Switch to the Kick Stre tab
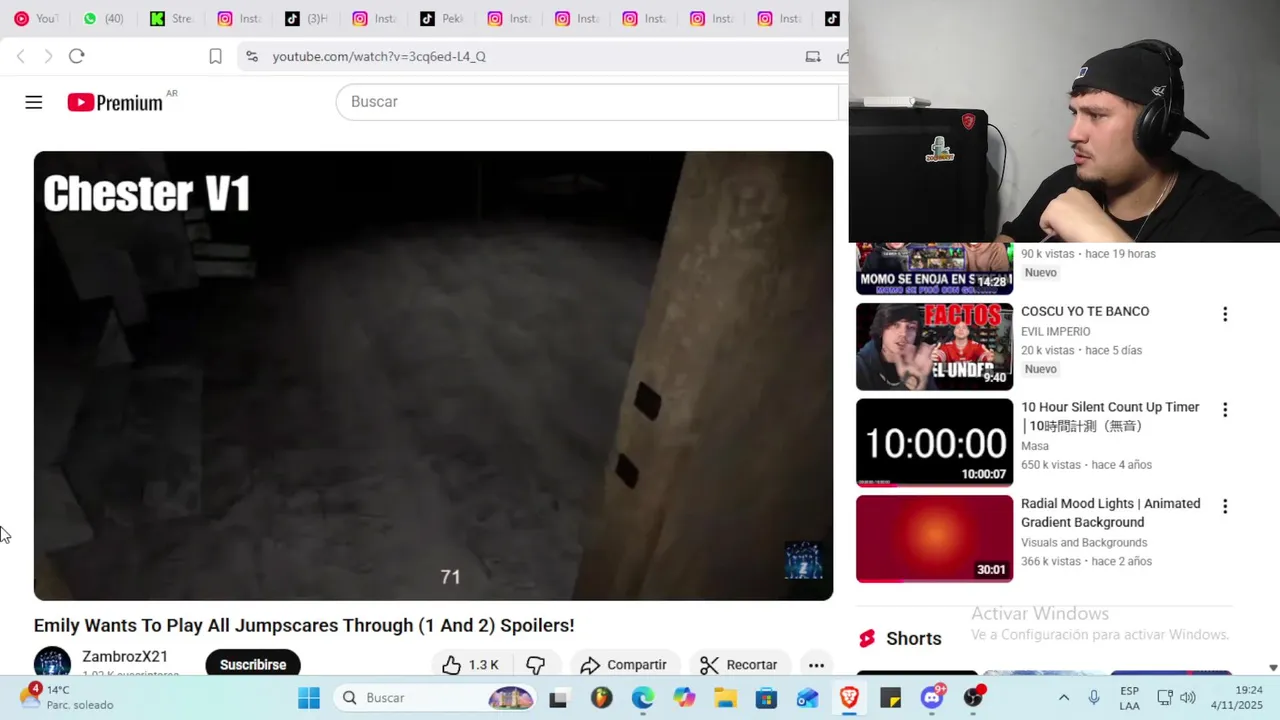 click(171, 18)
